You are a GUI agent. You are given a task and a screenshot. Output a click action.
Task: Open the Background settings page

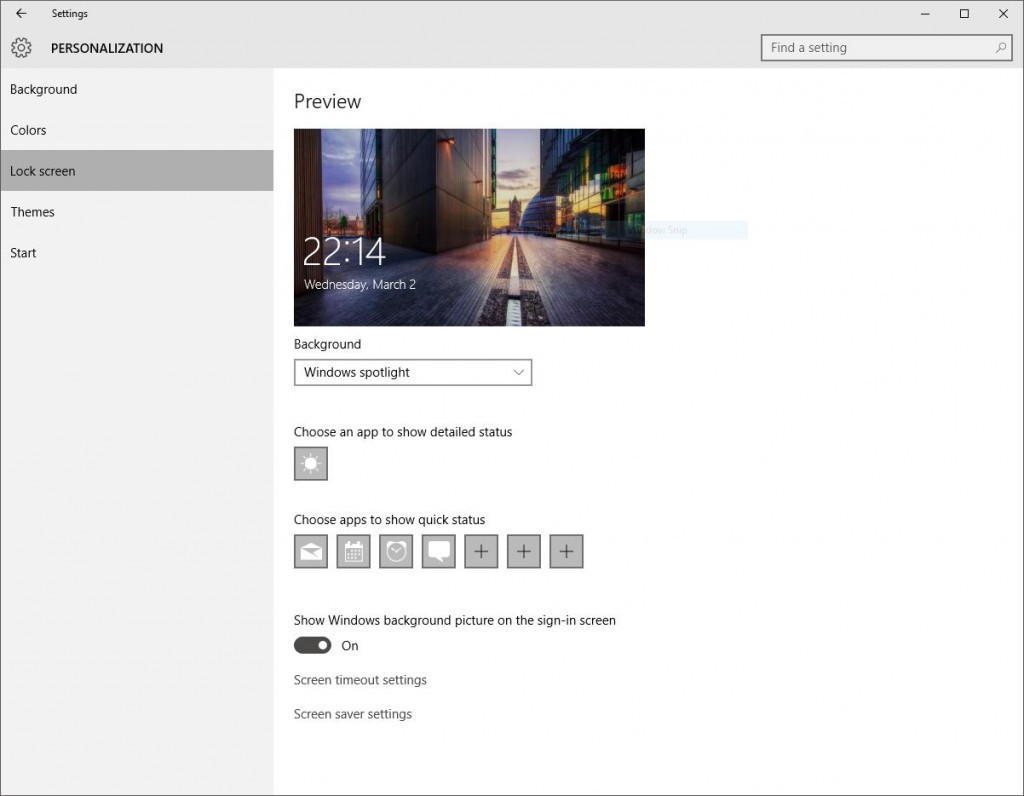136,89
